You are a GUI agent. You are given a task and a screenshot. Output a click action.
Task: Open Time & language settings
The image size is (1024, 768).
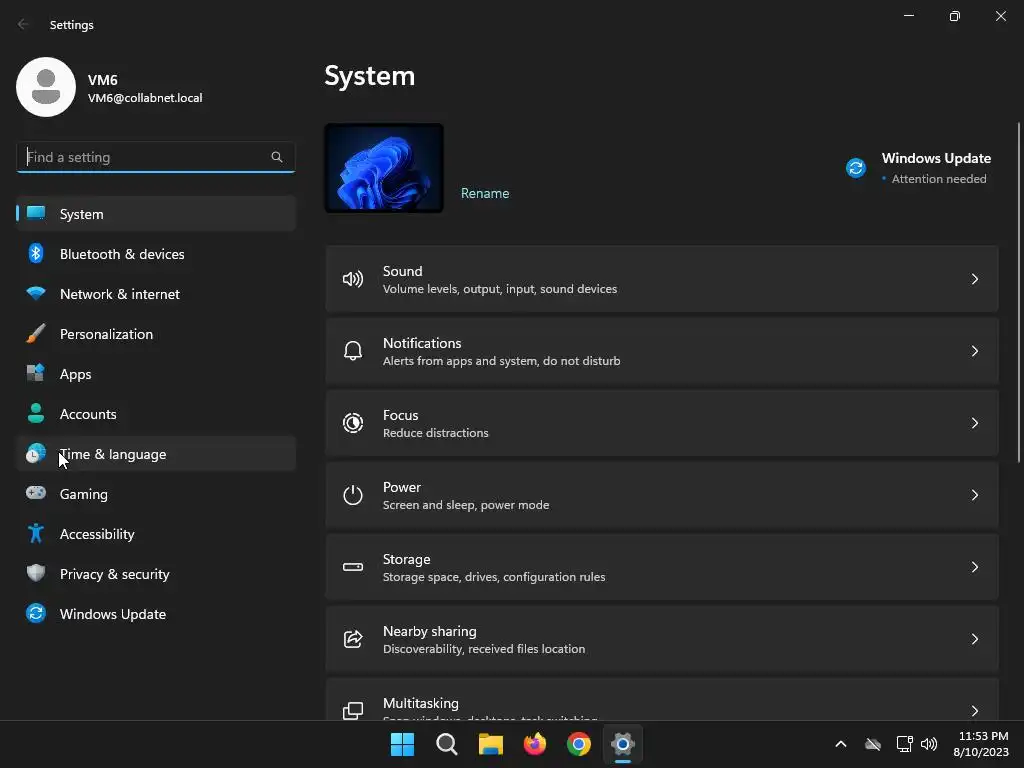click(x=156, y=453)
